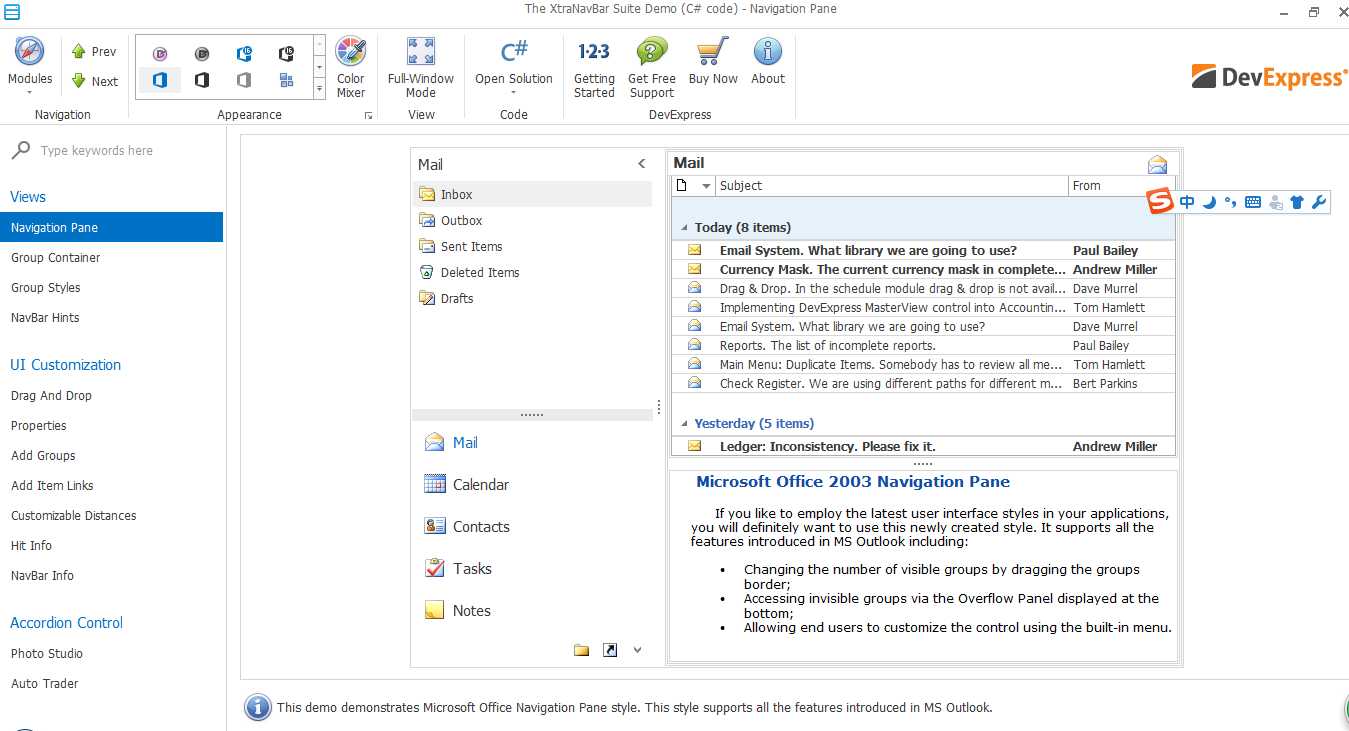1349x731 pixels.
Task: Open Solution C# code dropdown
Action: (514, 67)
